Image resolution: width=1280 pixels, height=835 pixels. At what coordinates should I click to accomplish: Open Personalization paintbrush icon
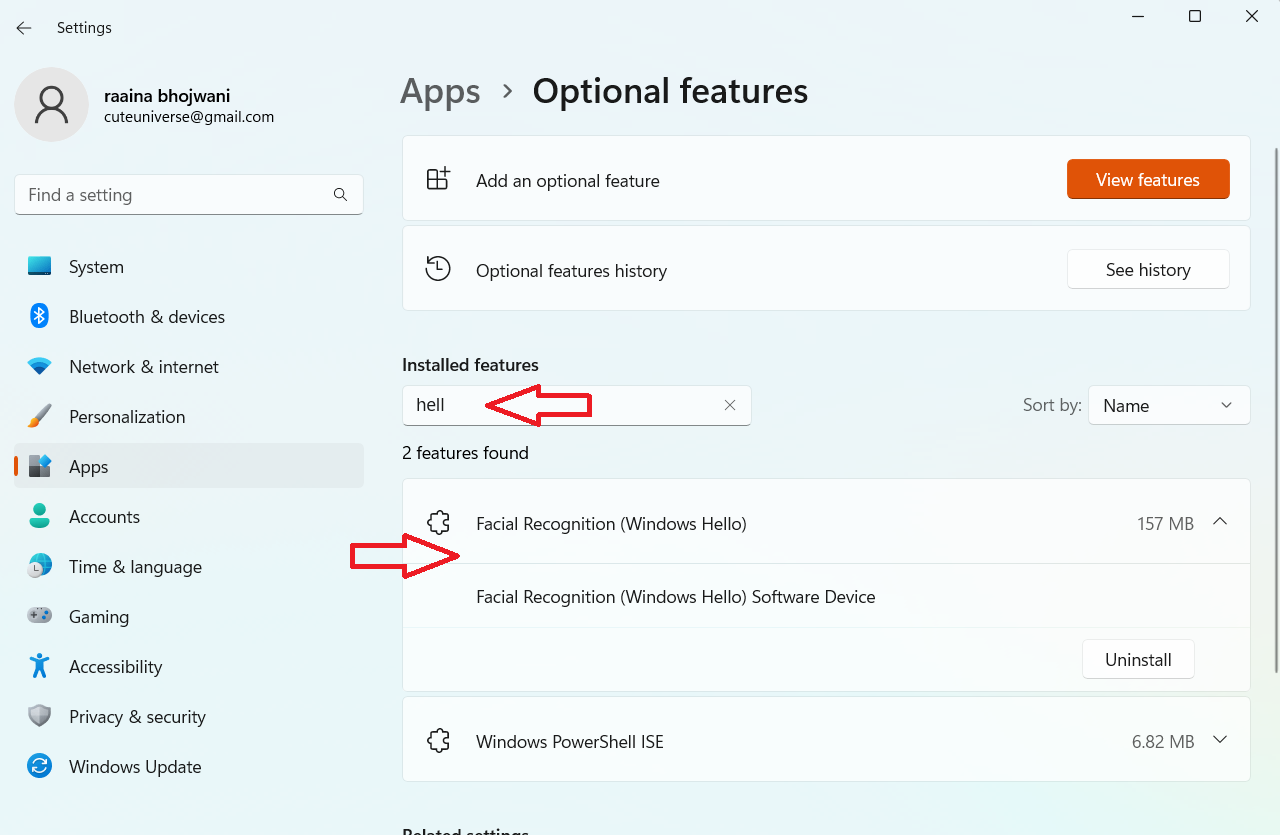pos(40,417)
